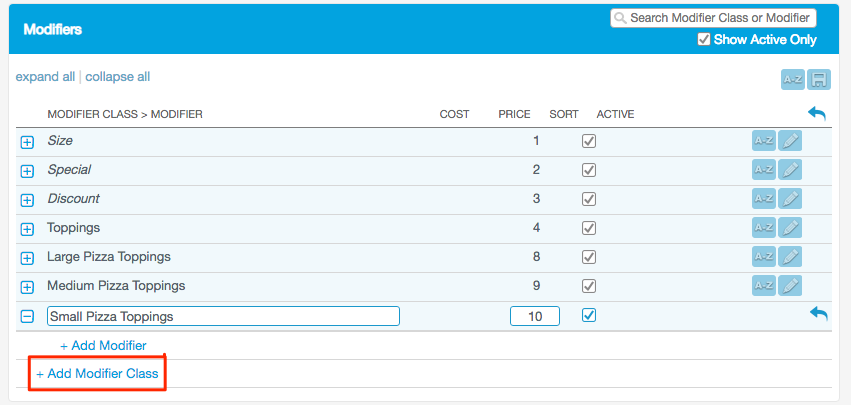
Task: Click + Add Modifier Class link
Action: click(x=97, y=374)
